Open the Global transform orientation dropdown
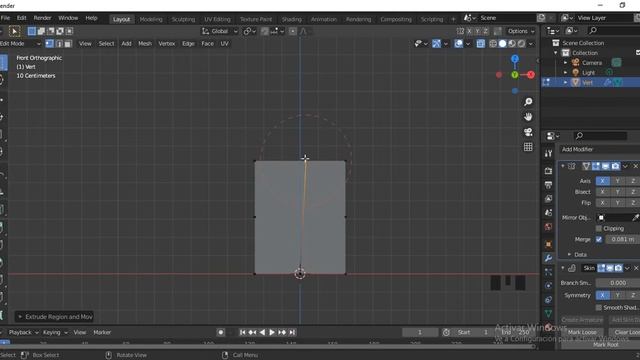 pyautogui.click(x=220, y=31)
